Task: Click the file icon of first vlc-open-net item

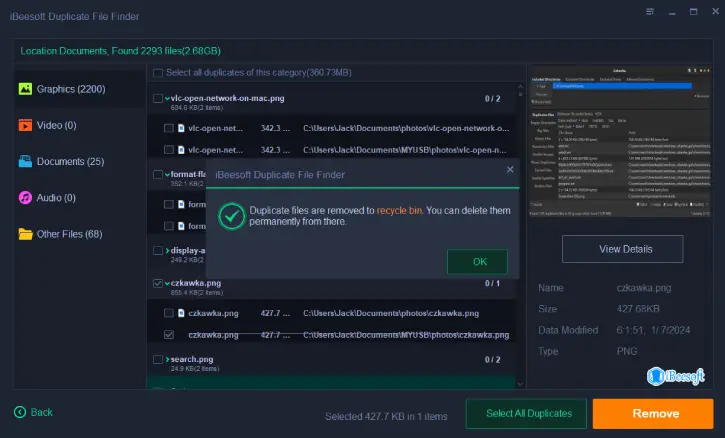Action: 181,128
